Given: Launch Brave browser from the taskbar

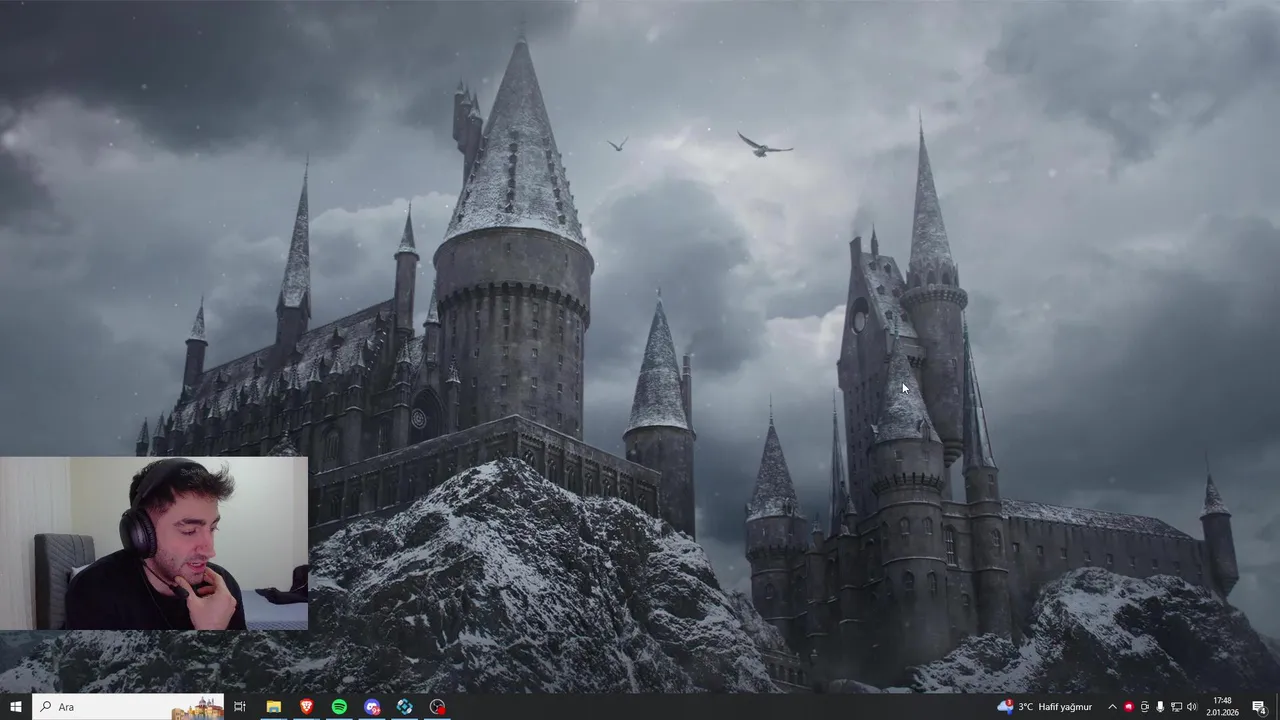Looking at the screenshot, I should pos(306,707).
